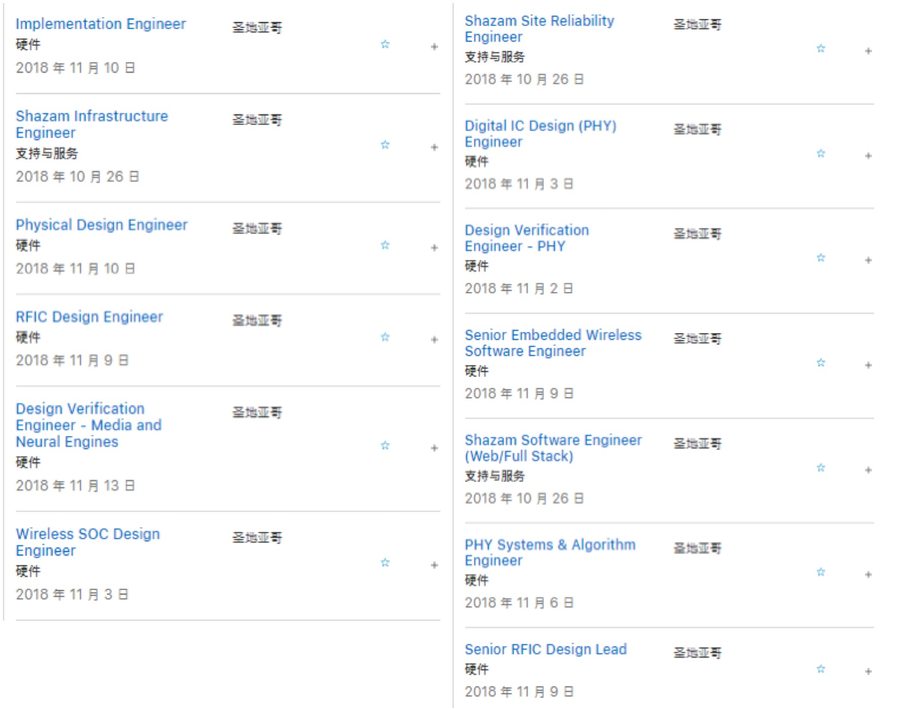Open PHY Systems & Algorithm Engineer link

pyautogui.click(x=550, y=552)
